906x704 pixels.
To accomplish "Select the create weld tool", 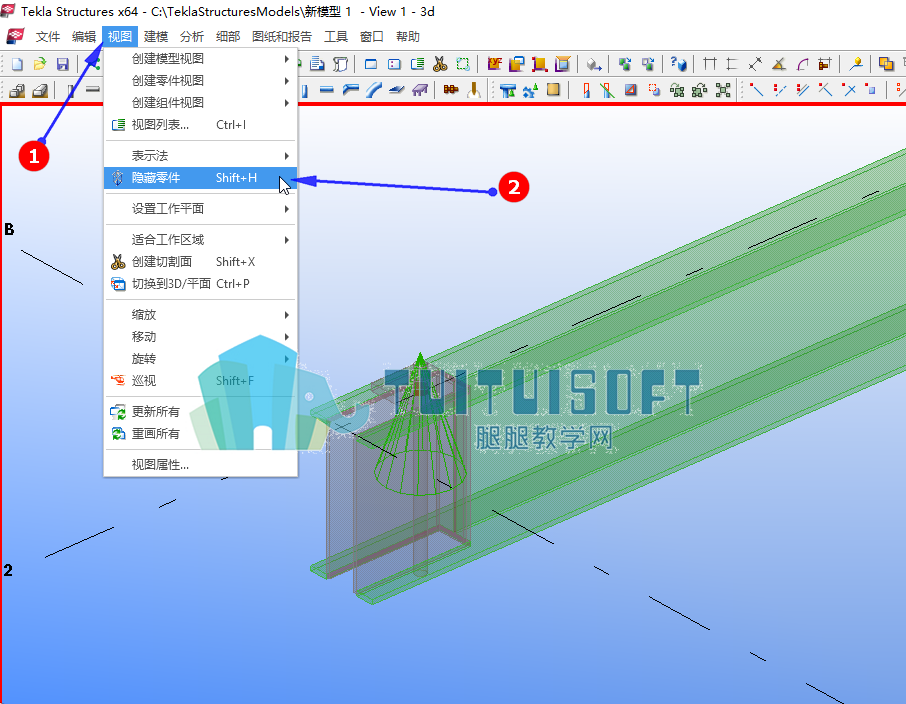I will (x=474, y=90).
